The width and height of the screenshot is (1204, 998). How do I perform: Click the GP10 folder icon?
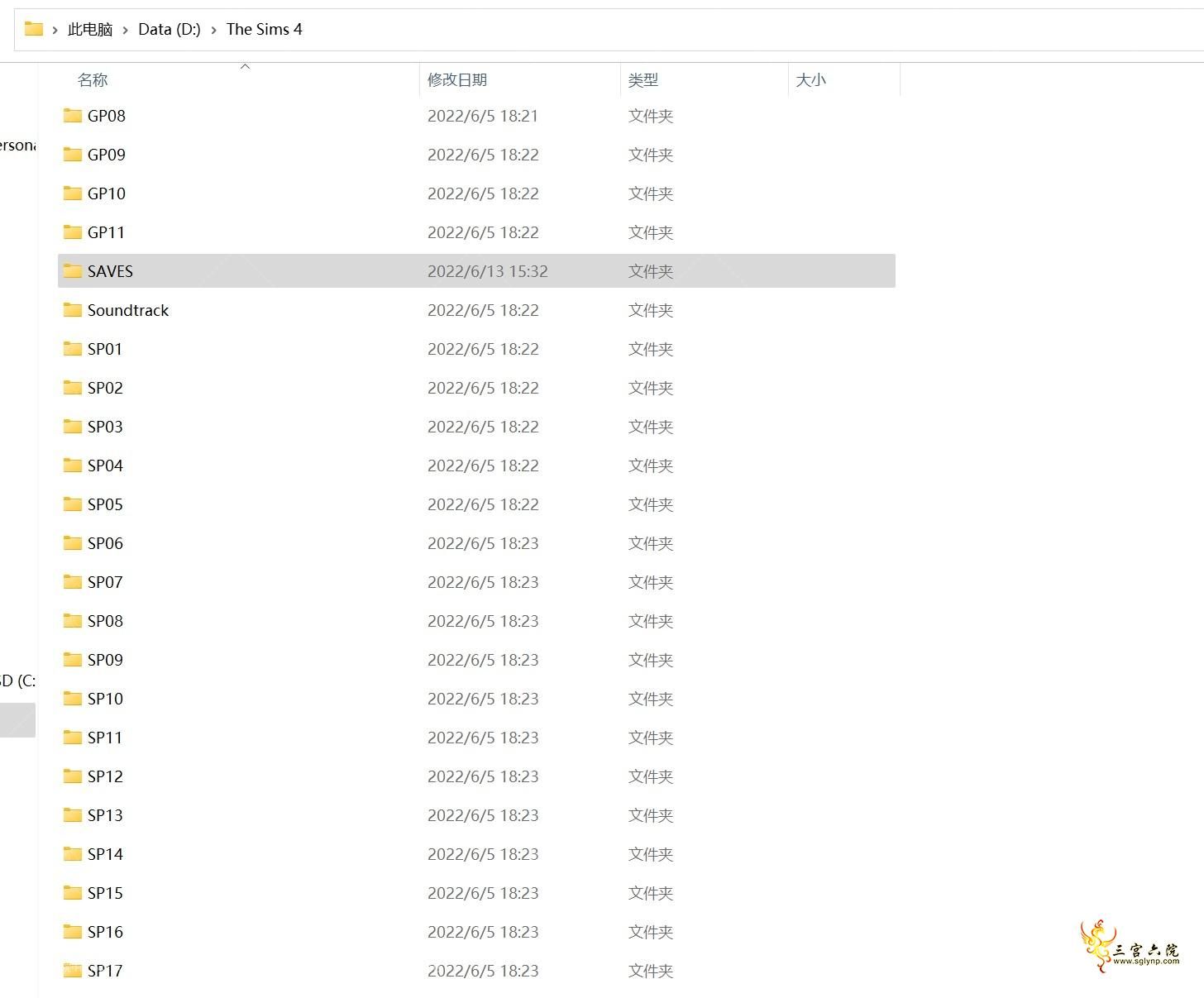pos(73,193)
